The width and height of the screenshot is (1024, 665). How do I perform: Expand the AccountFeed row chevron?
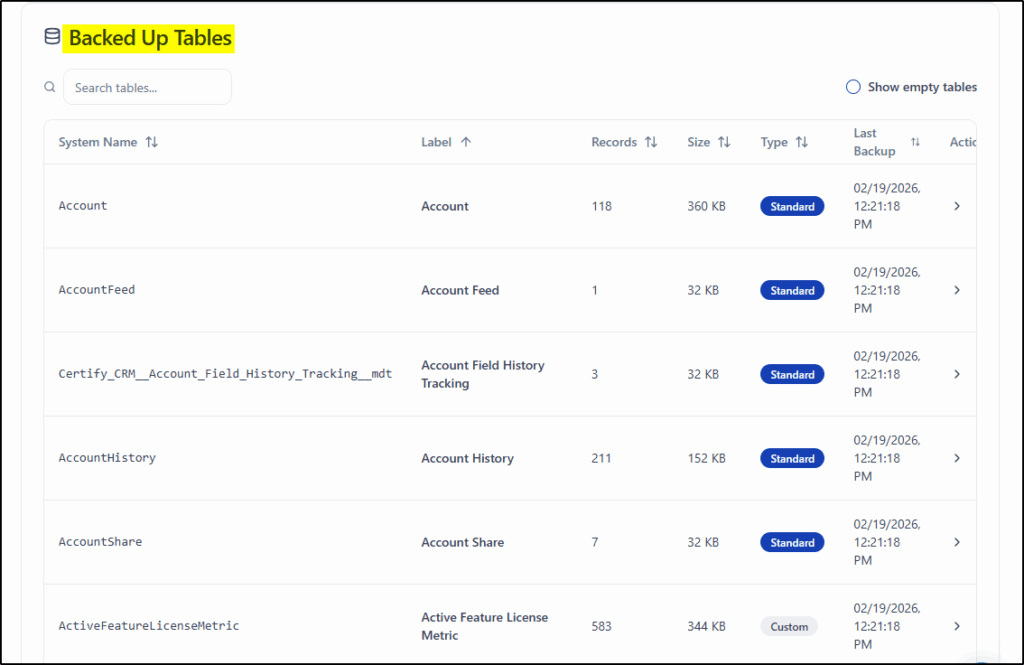(x=956, y=290)
